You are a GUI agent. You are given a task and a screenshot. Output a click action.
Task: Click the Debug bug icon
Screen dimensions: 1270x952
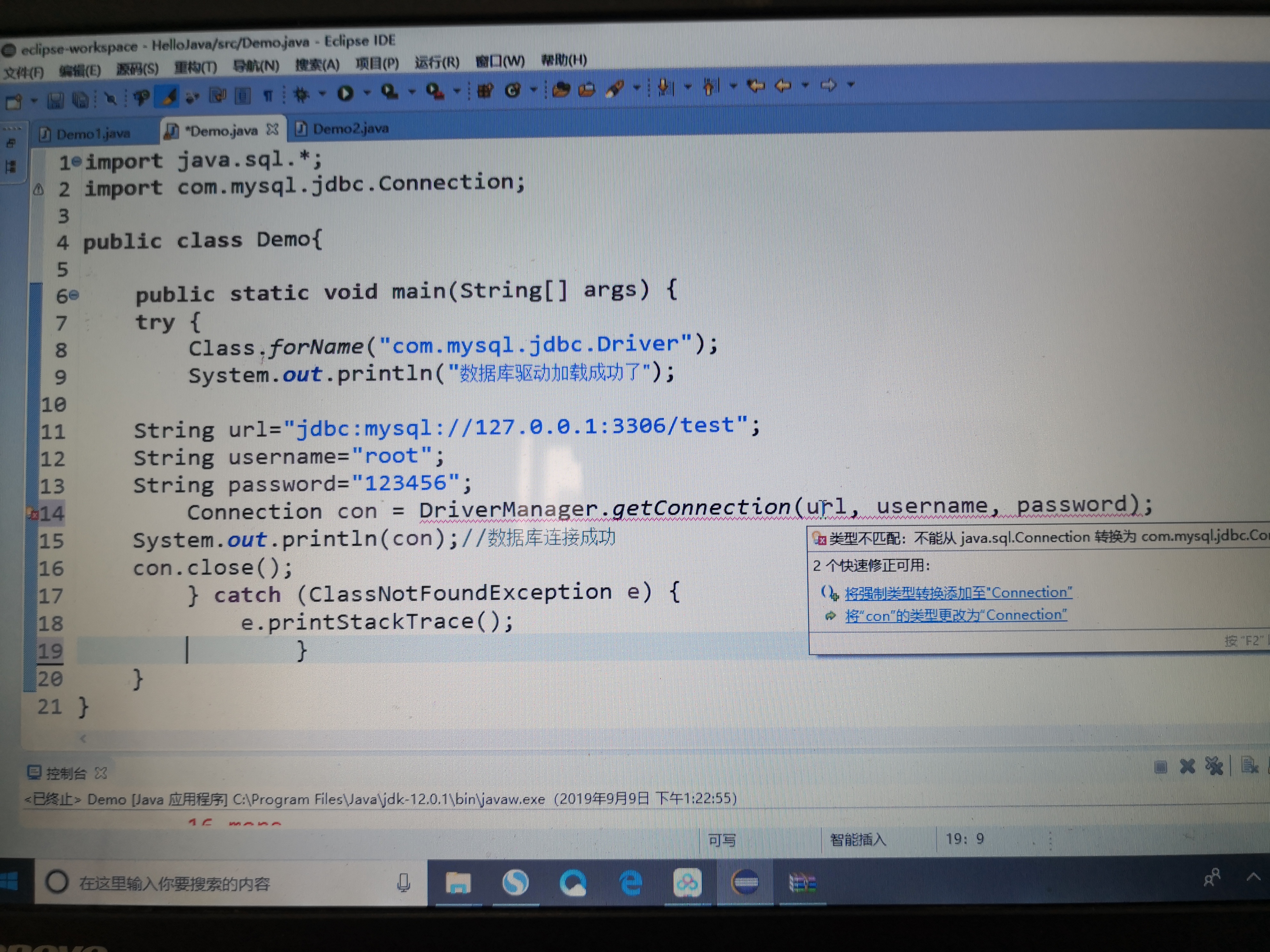(x=301, y=94)
